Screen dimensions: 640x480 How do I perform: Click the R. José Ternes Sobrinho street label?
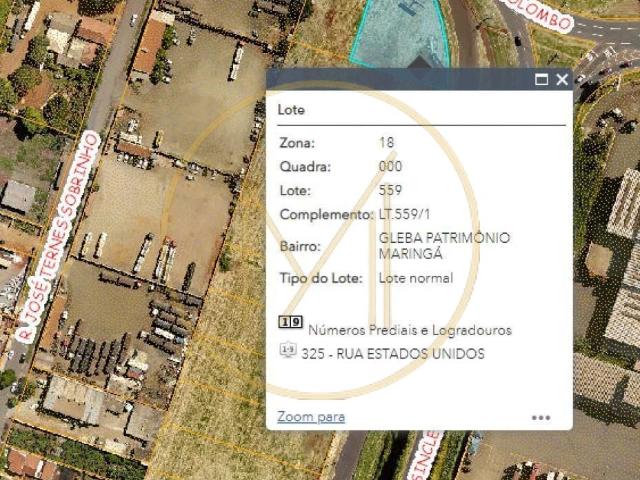(58, 237)
